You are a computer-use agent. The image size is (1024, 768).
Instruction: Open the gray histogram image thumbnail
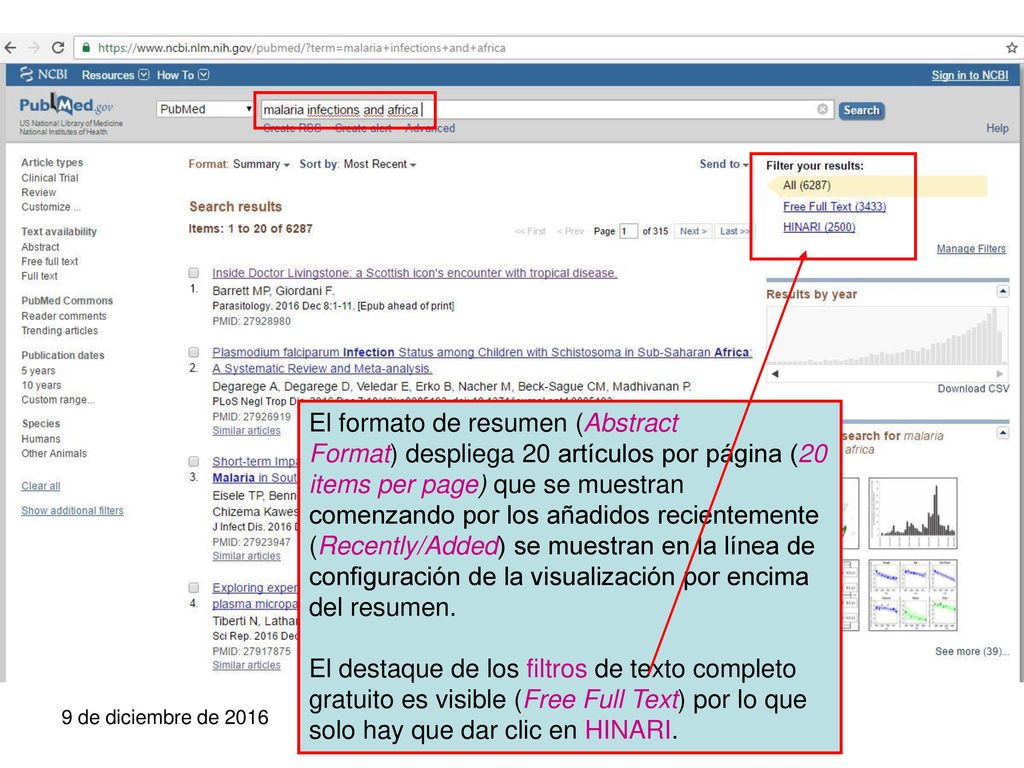click(913, 513)
